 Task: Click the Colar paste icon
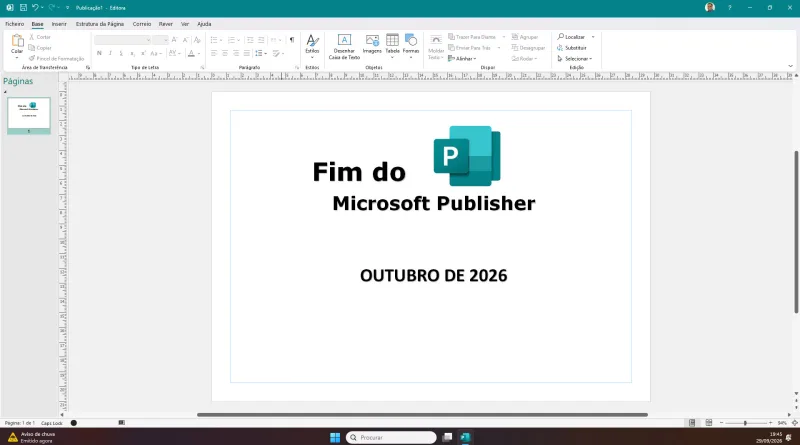[17, 41]
